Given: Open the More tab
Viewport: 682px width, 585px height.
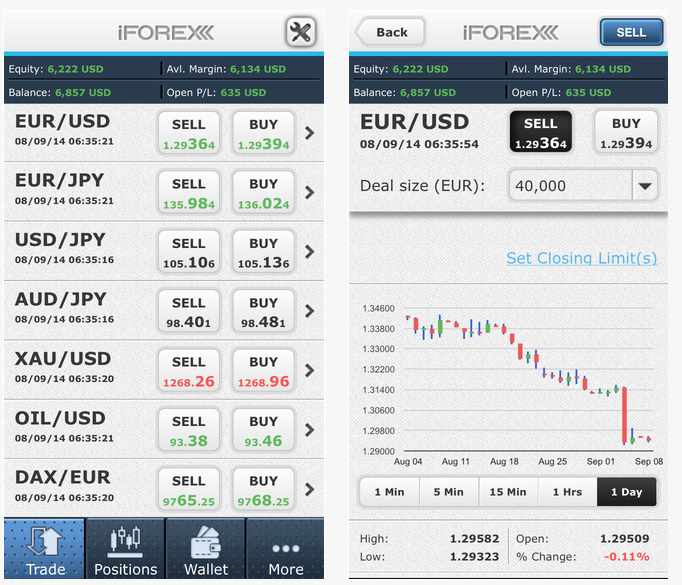Looking at the screenshot, I should click(285, 548).
